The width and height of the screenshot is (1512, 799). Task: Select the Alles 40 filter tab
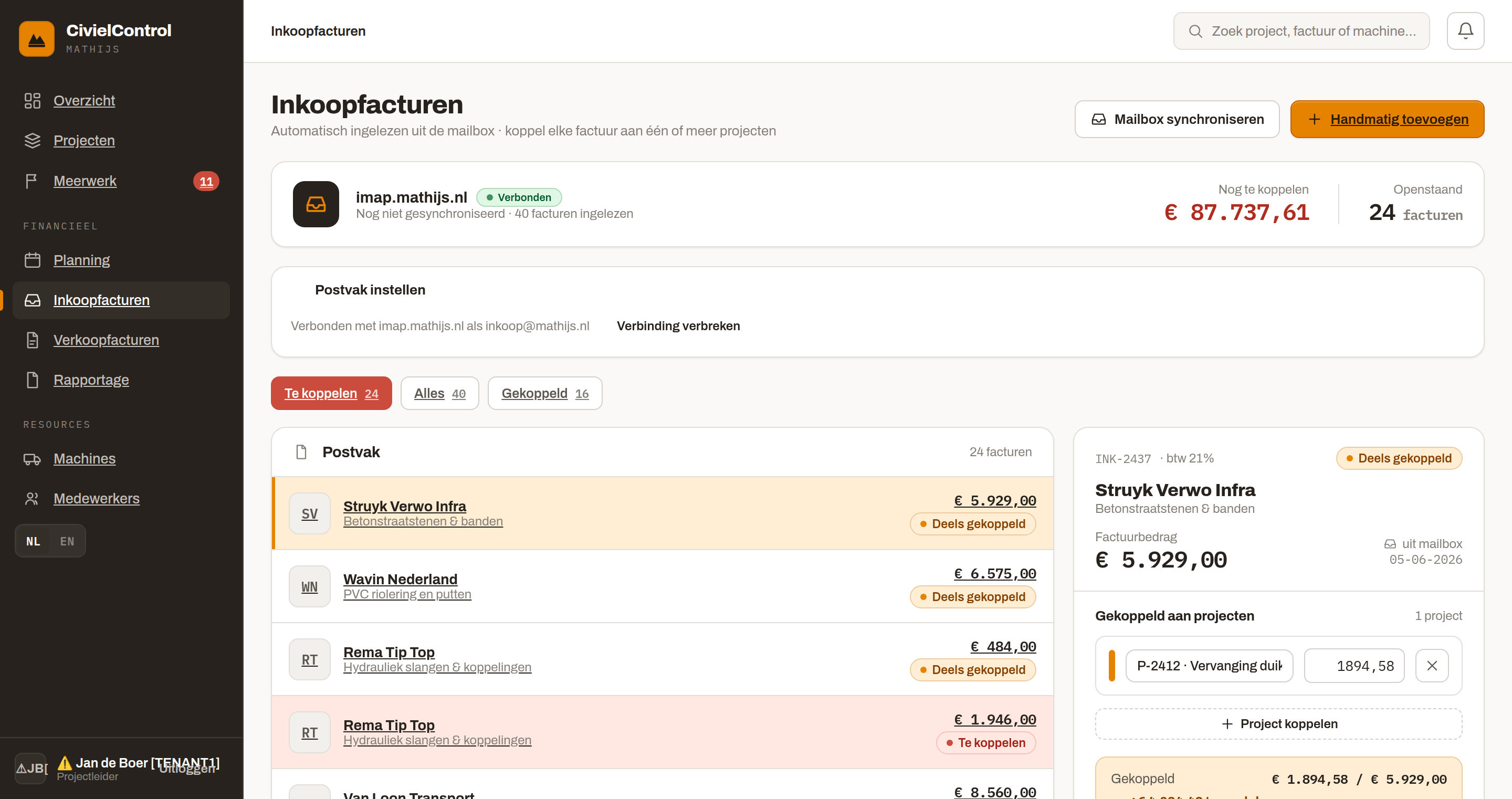point(439,393)
